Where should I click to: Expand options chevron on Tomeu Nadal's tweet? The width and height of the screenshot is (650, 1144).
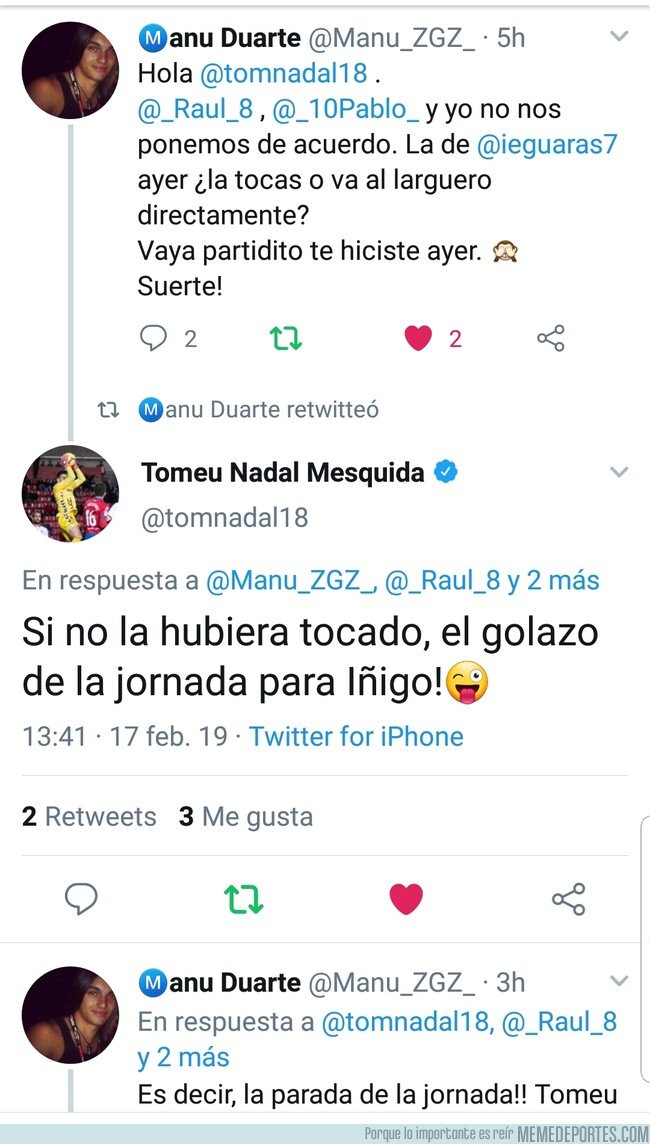click(619, 473)
